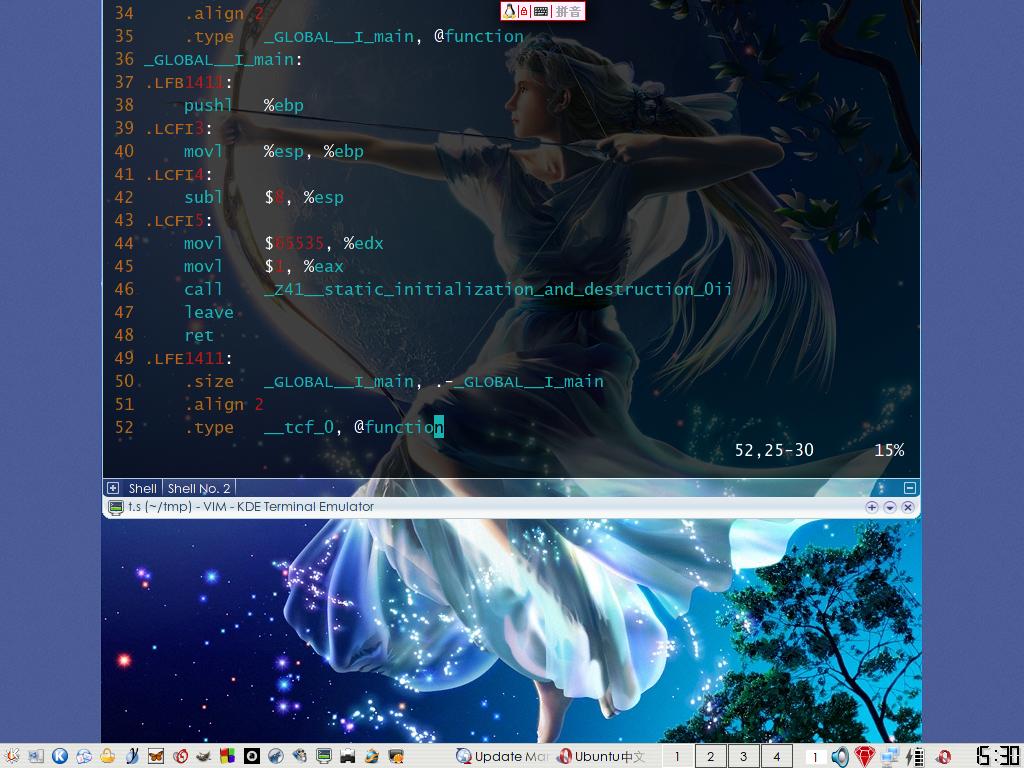This screenshot has width=1024, height=768.
Task: Switch to the Shell No. 2 tab
Action: point(199,488)
